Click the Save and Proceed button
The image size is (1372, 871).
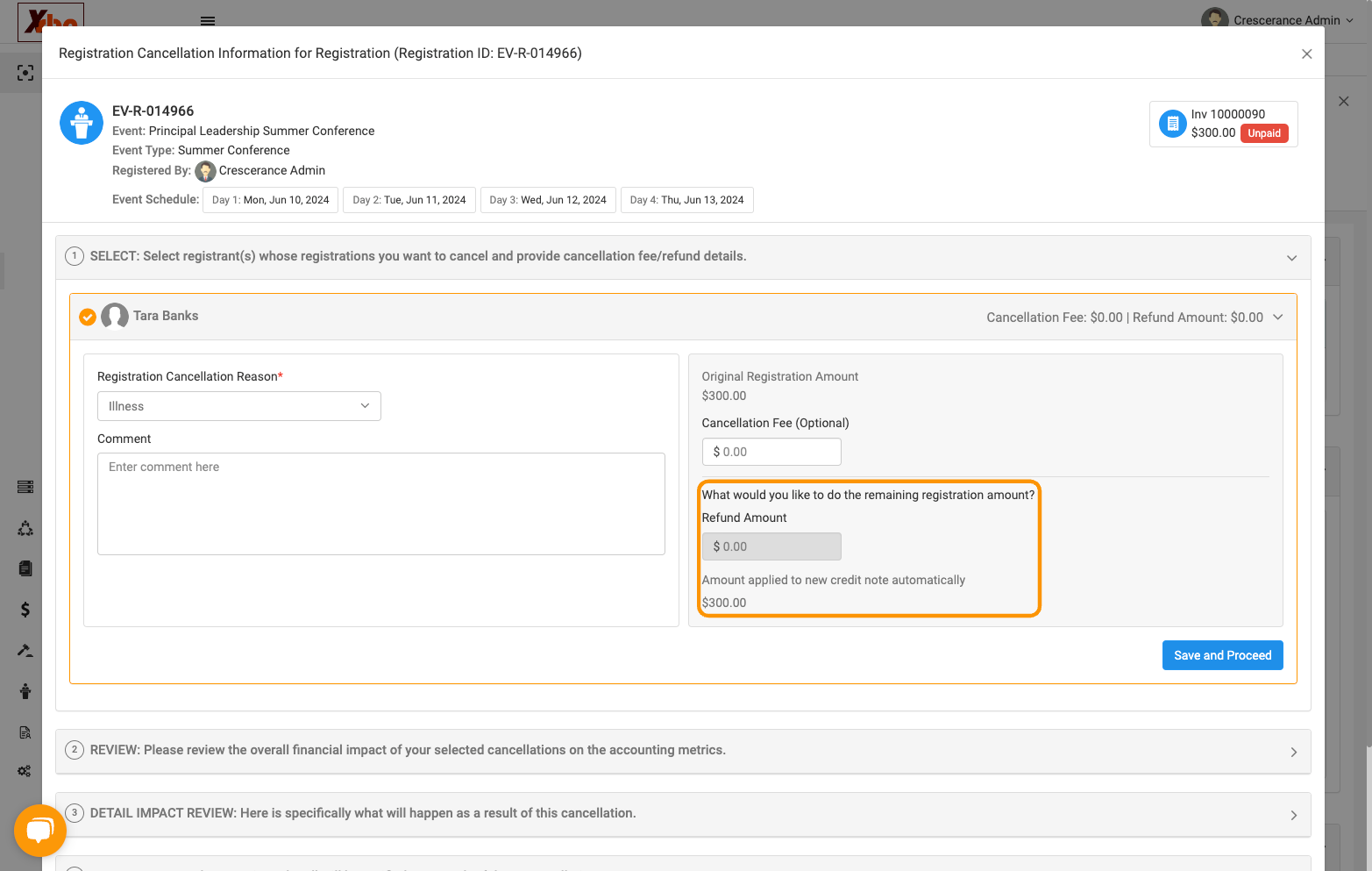coord(1222,655)
